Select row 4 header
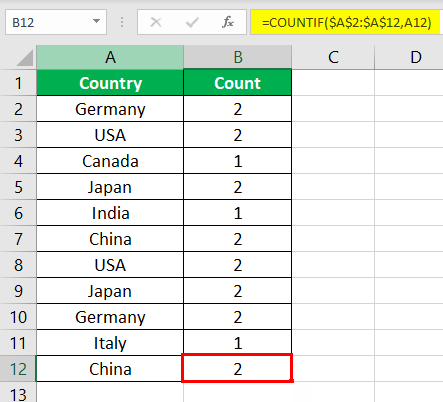Screen dimensions: 443x402 pyautogui.click(x=18, y=161)
